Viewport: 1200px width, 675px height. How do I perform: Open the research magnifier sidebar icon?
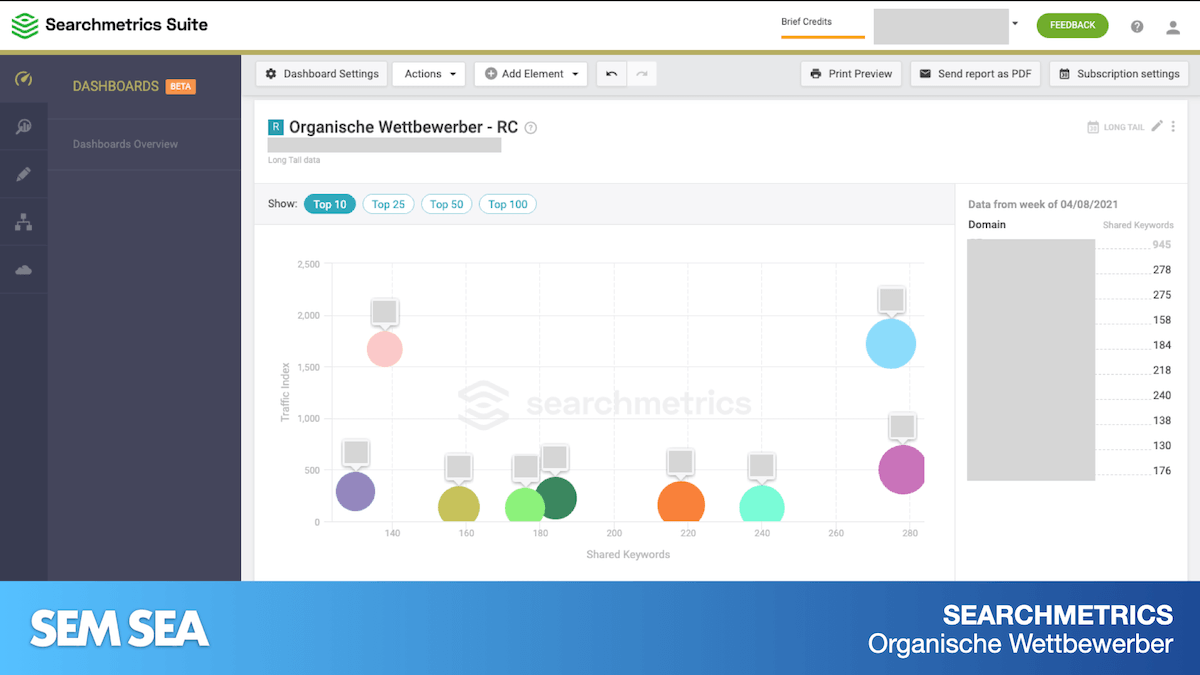click(23, 126)
